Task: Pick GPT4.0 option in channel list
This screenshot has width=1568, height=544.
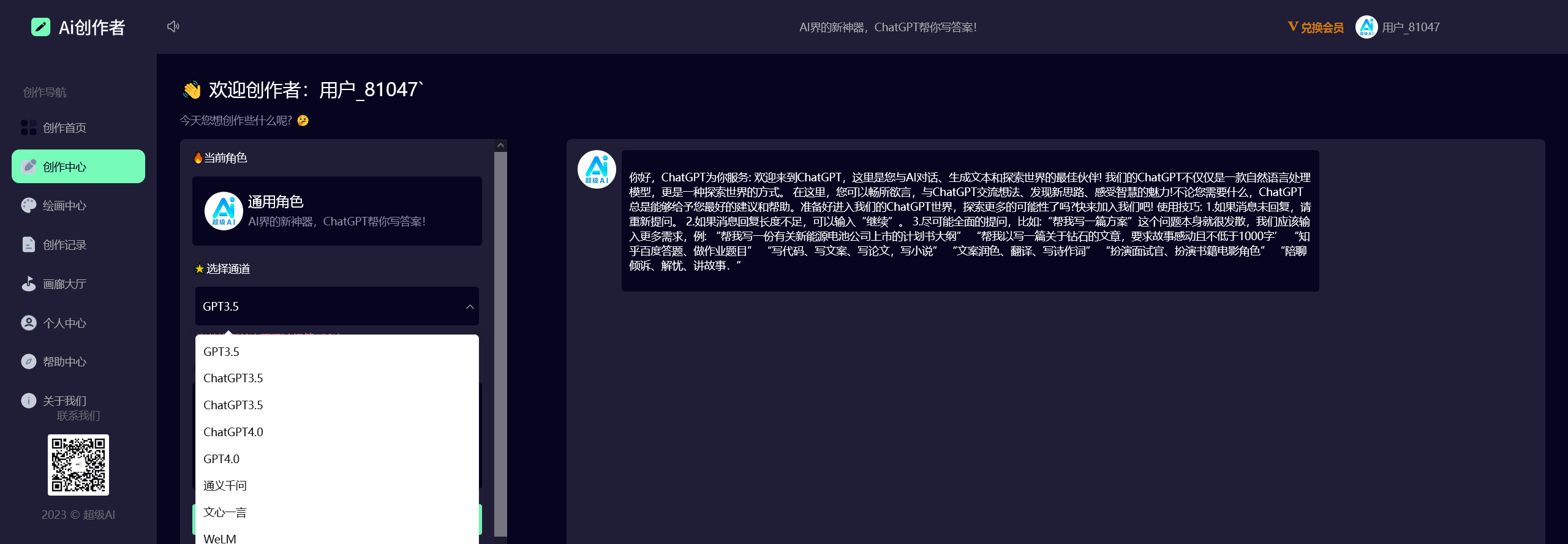Action: (221, 459)
